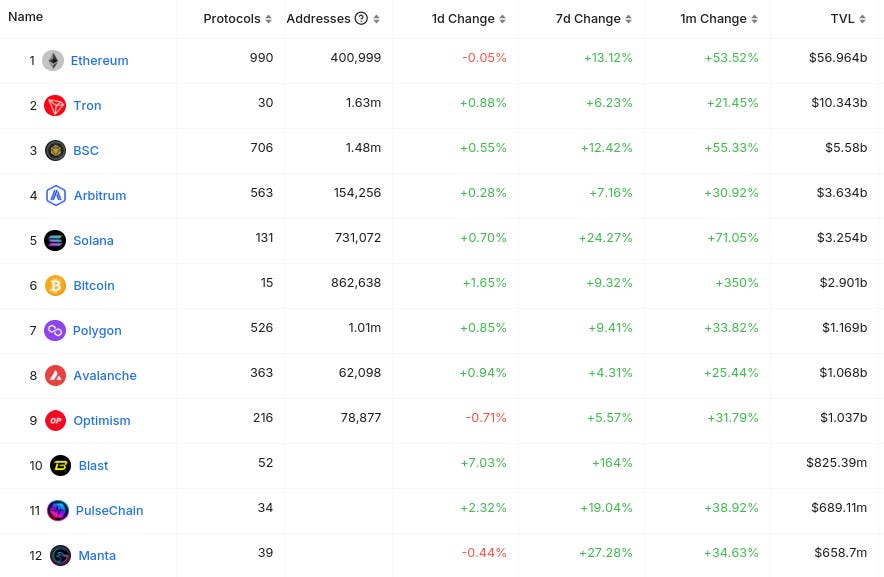The height and width of the screenshot is (577, 884).
Task: Select Blast 1d change +7.03%
Action: point(483,463)
